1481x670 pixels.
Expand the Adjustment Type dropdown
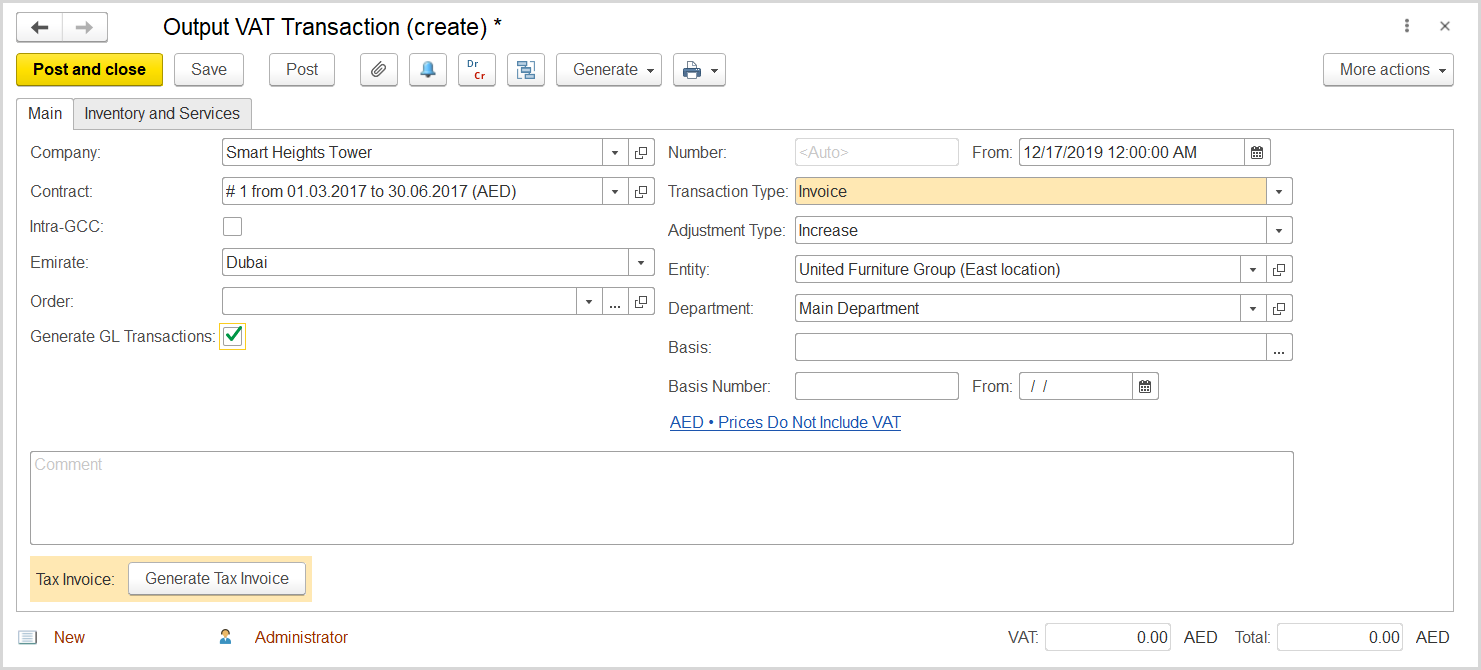point(1280,231)
